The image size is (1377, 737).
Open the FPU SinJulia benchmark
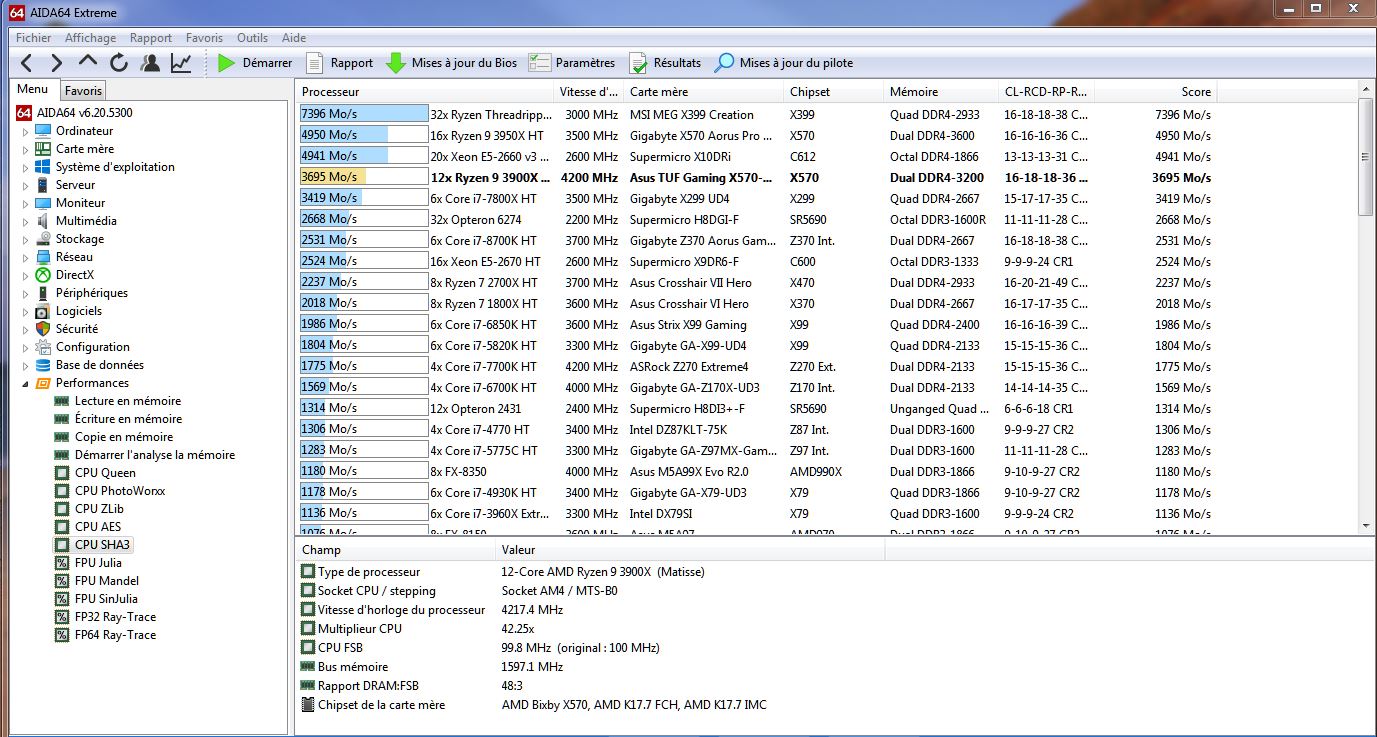[x=106, y=599]
